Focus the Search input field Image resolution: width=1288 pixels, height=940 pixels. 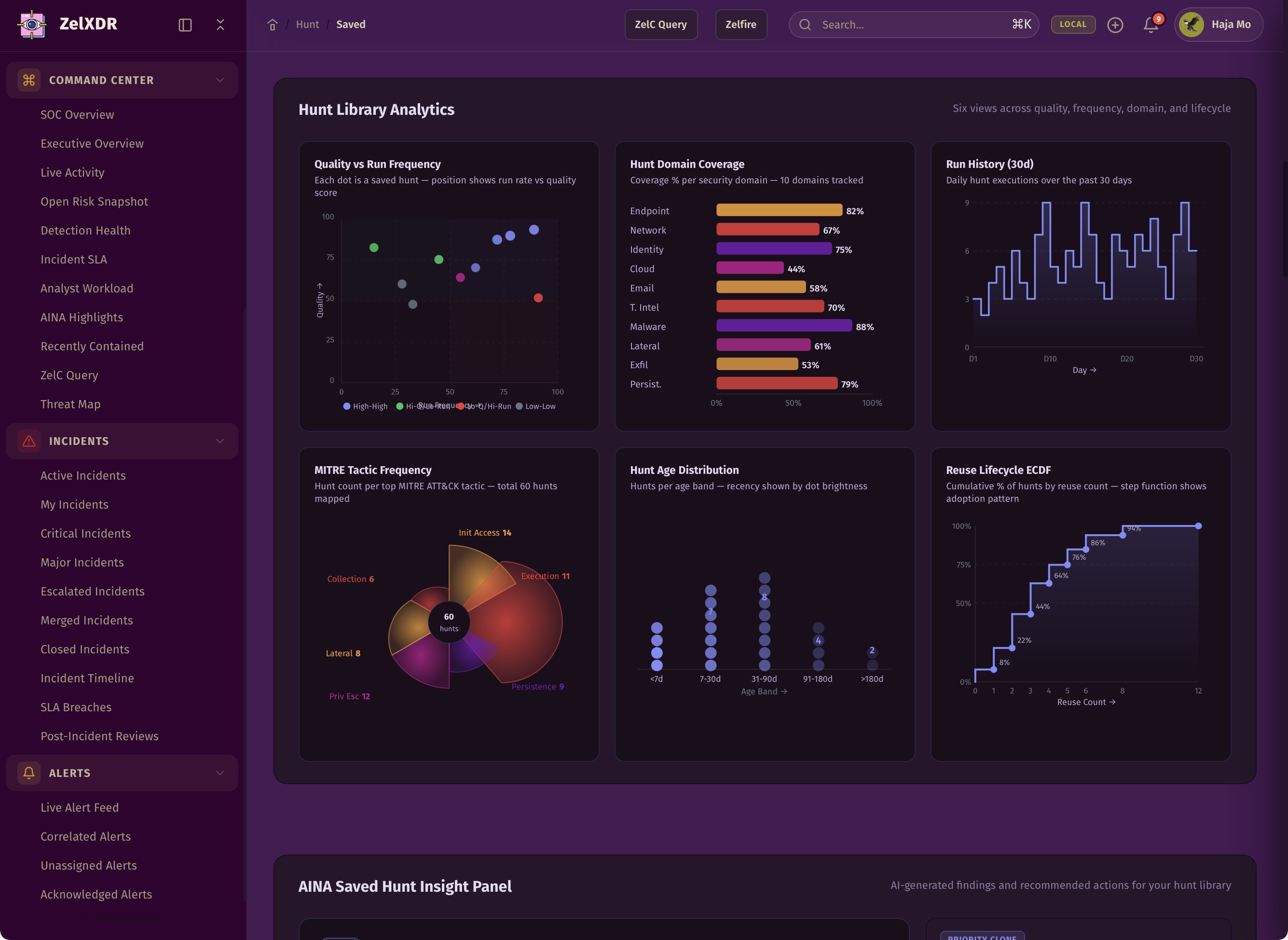910,25
